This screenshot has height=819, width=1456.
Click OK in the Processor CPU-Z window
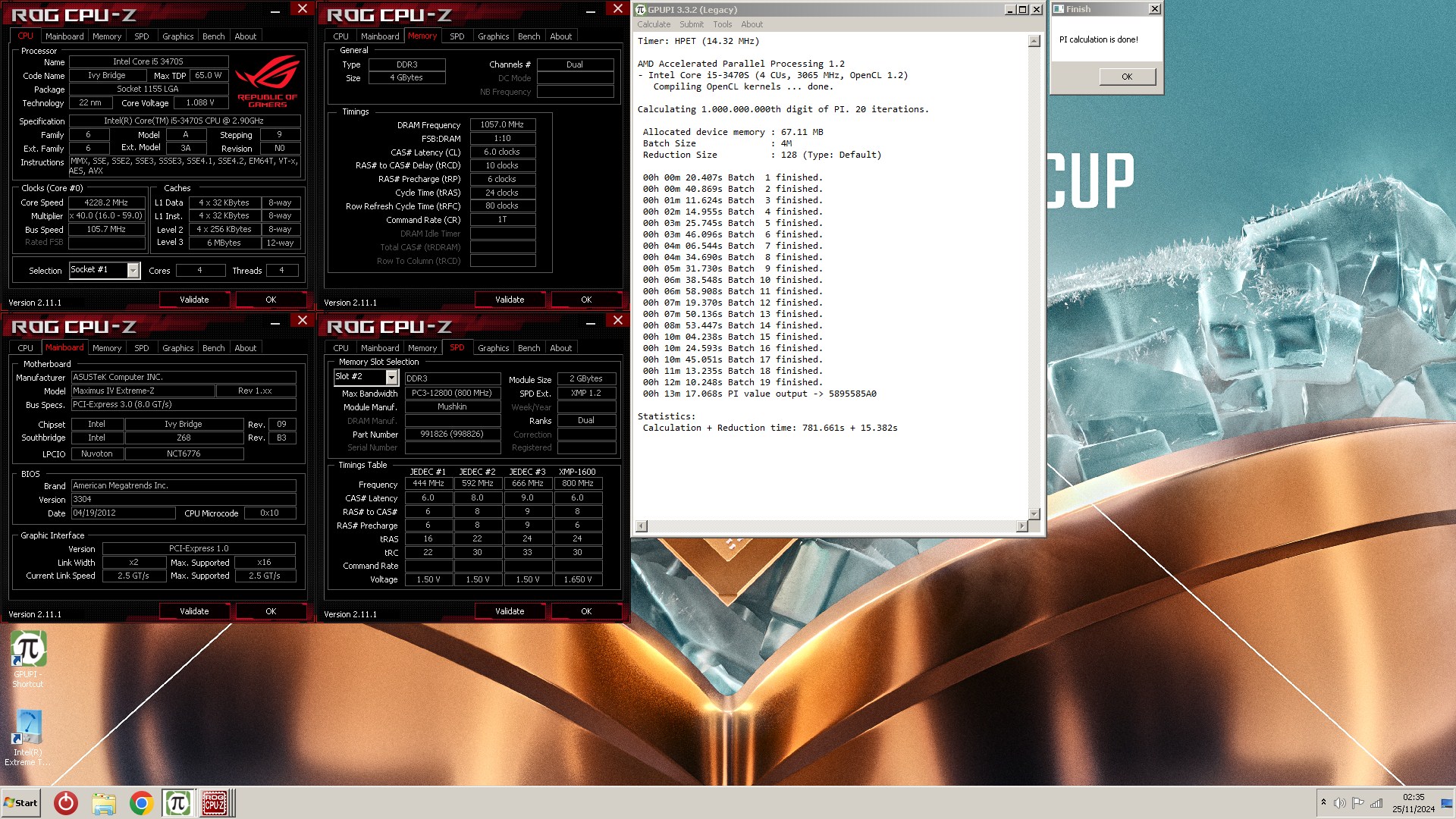(x=271, y=300)
